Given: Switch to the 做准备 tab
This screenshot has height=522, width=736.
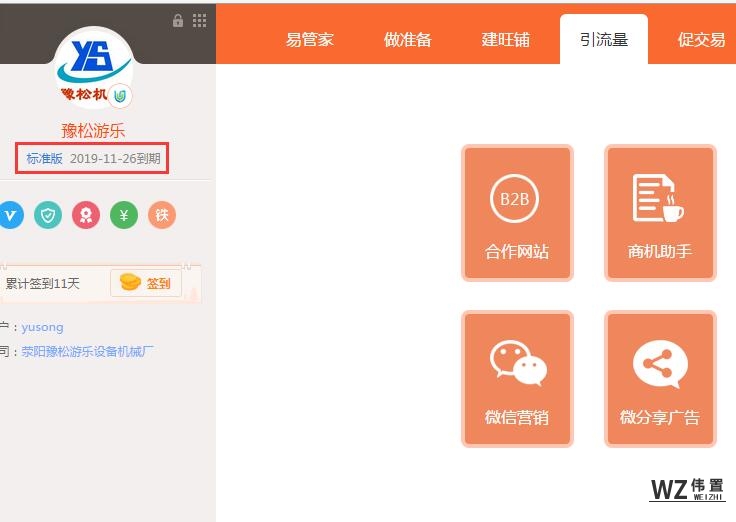Looking at the screenshot, I should [x=407, y=40].
